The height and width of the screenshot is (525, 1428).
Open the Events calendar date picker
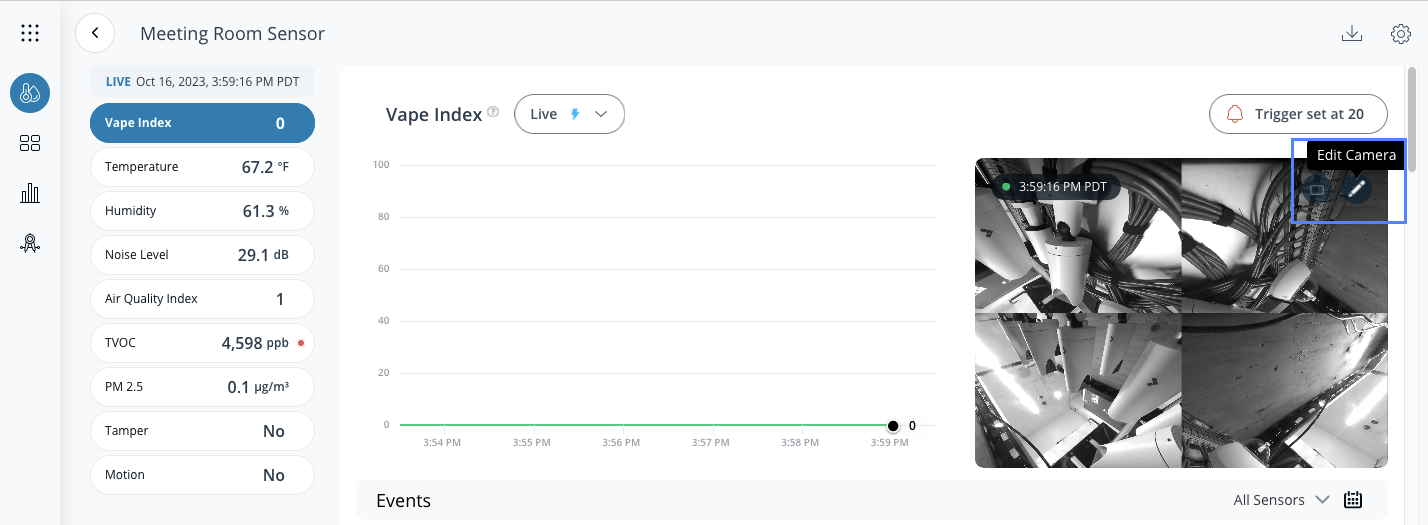1353,500
